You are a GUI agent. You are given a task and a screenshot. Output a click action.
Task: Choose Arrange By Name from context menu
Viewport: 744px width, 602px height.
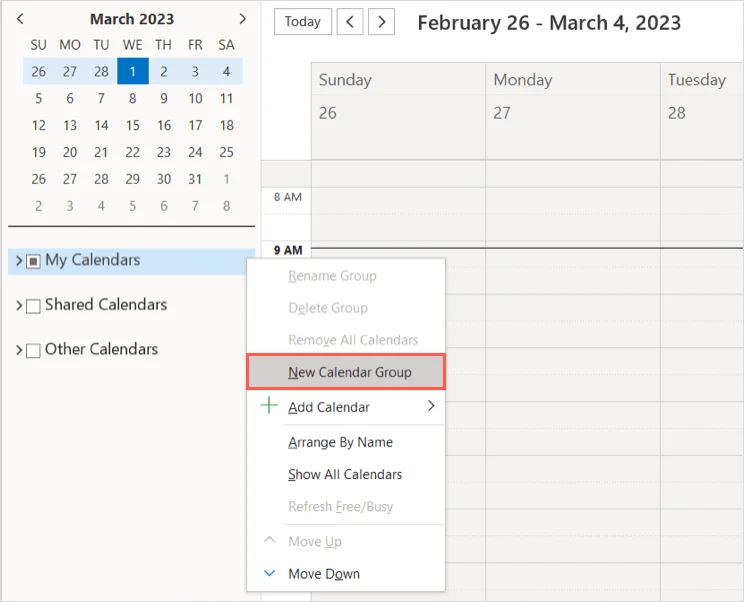[340, 442]
